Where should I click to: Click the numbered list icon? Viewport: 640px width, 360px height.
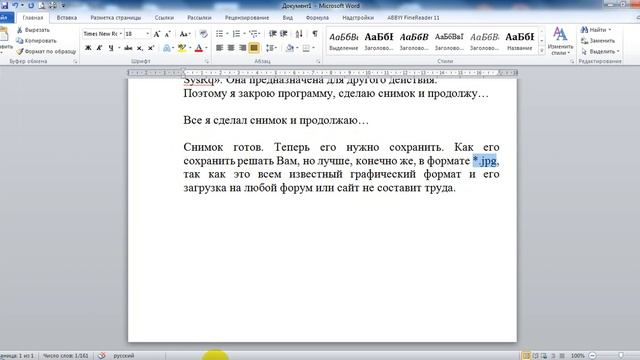click(x=236, y=34)
